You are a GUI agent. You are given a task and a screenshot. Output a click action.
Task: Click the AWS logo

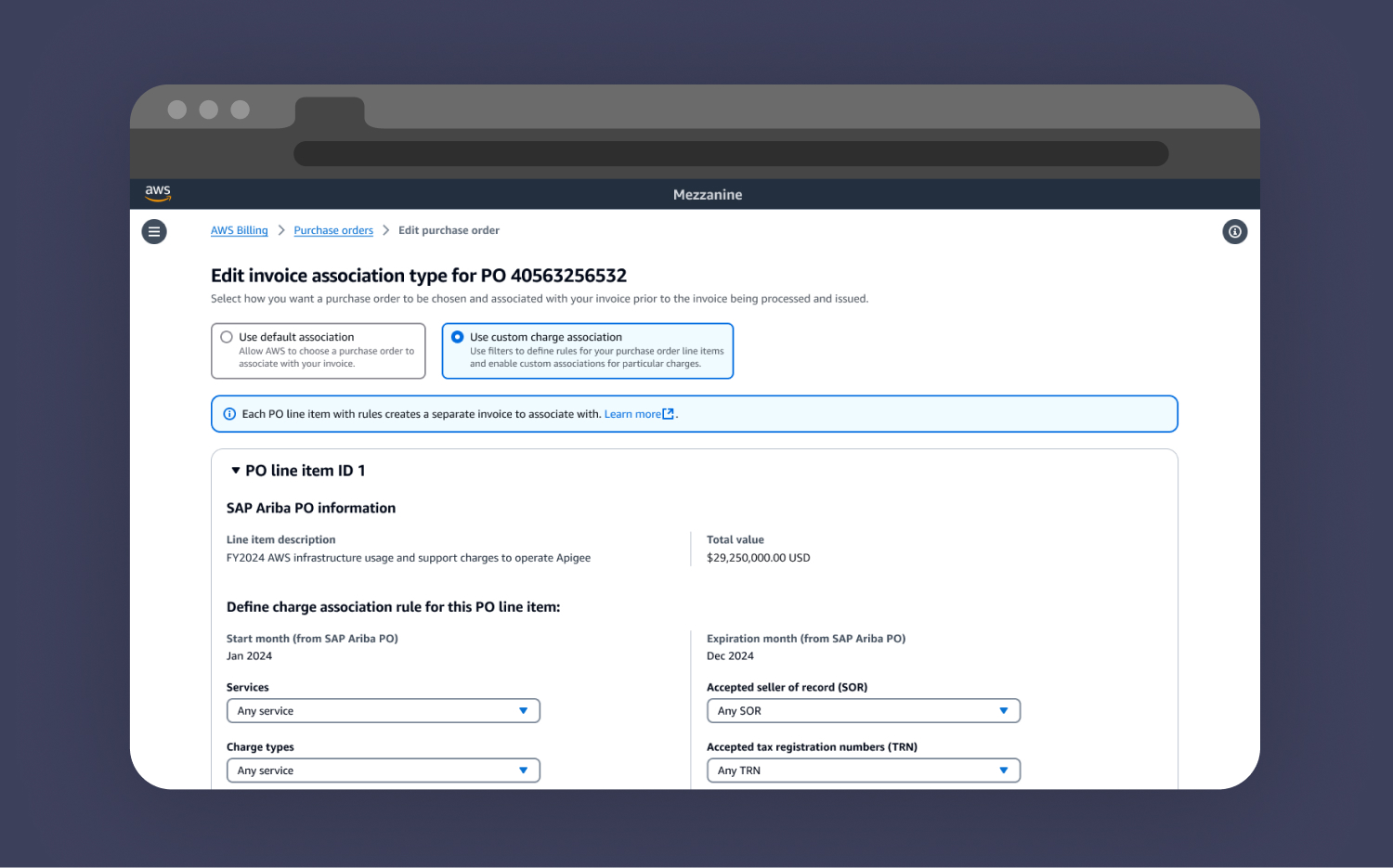coord(158,193)
